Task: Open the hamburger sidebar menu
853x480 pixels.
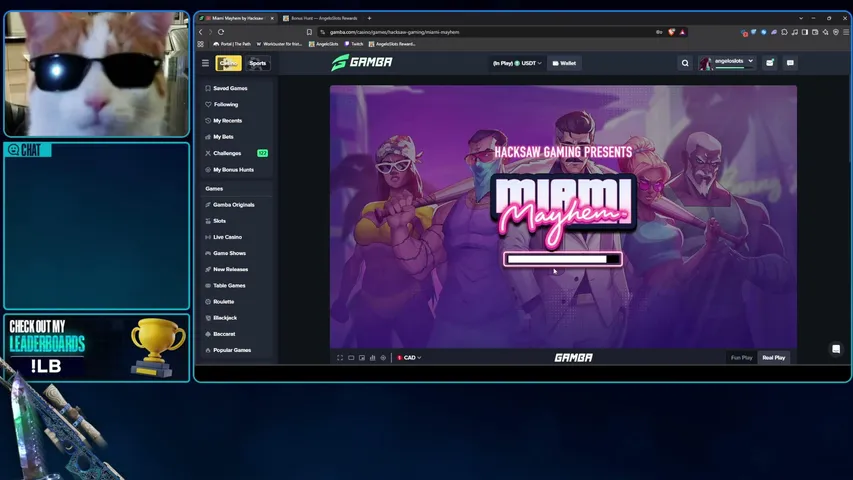Action: click(x=205, y=63)
